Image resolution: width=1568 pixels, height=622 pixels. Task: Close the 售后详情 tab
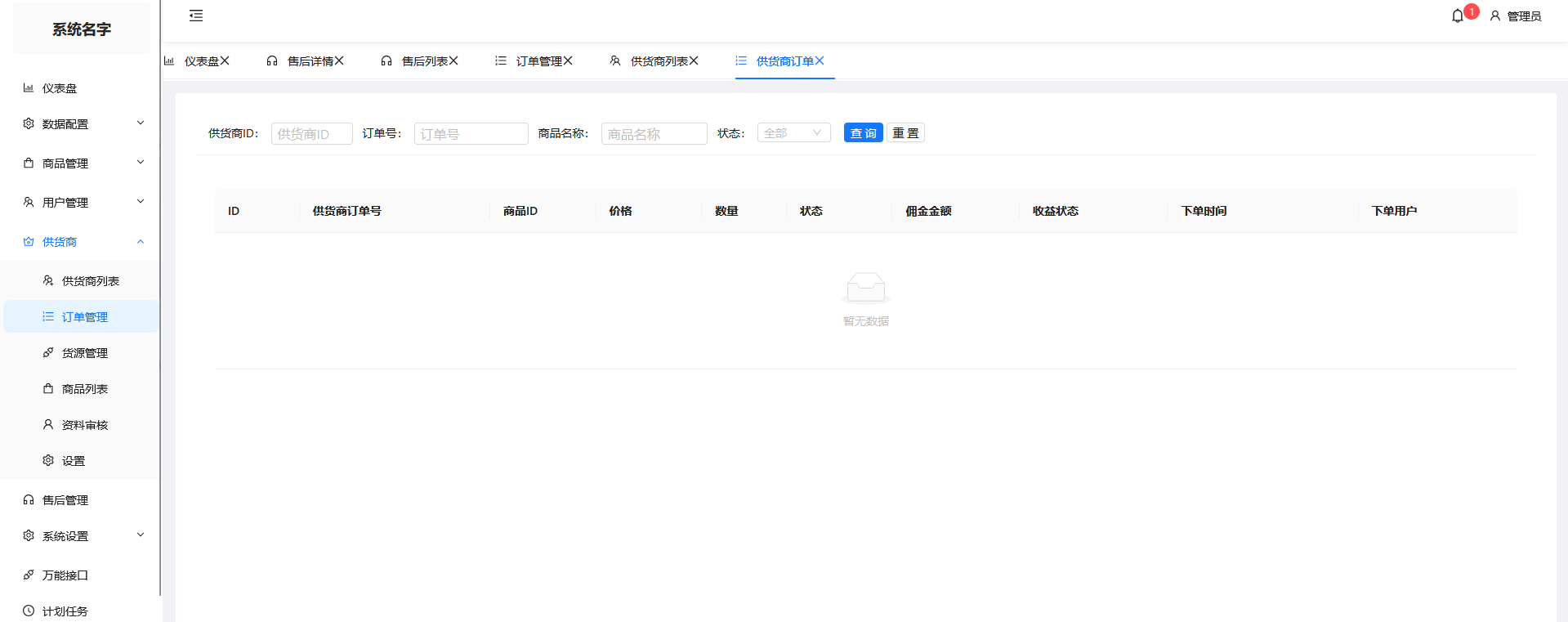pyautogui.click(x=339, y=61)
